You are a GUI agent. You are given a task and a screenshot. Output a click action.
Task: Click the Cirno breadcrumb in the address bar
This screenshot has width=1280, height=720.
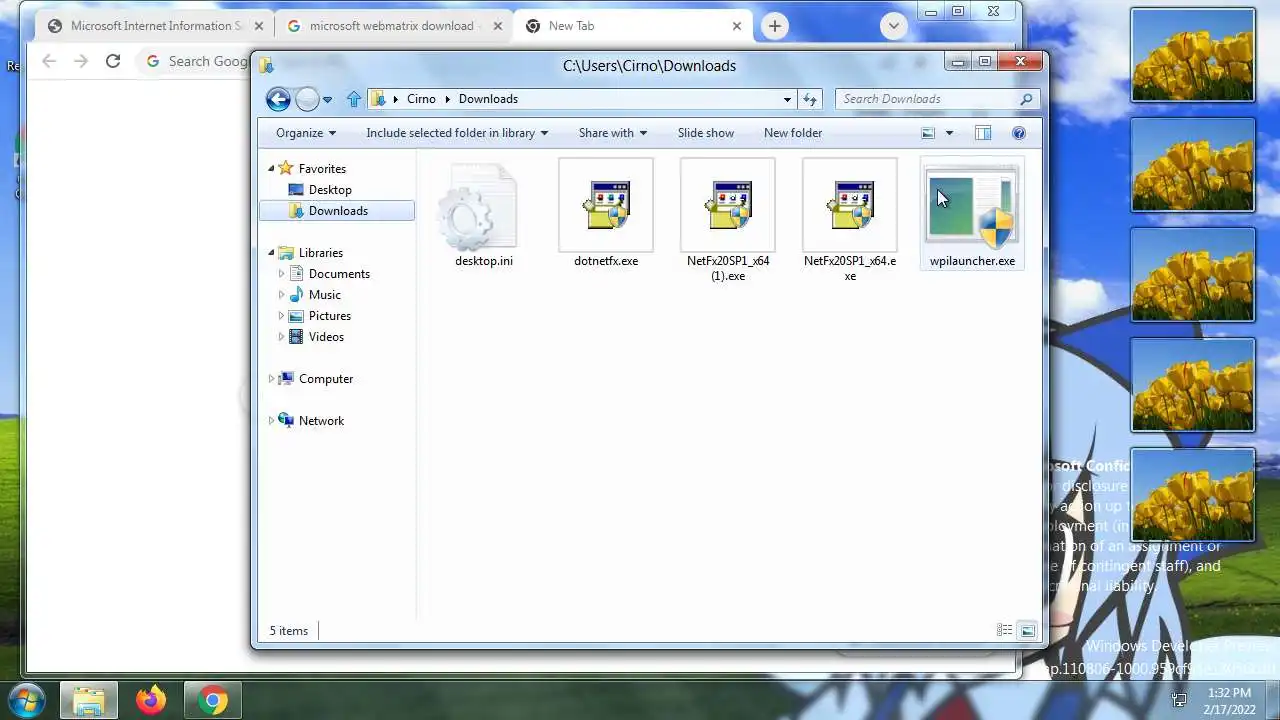tap(421, 99)
